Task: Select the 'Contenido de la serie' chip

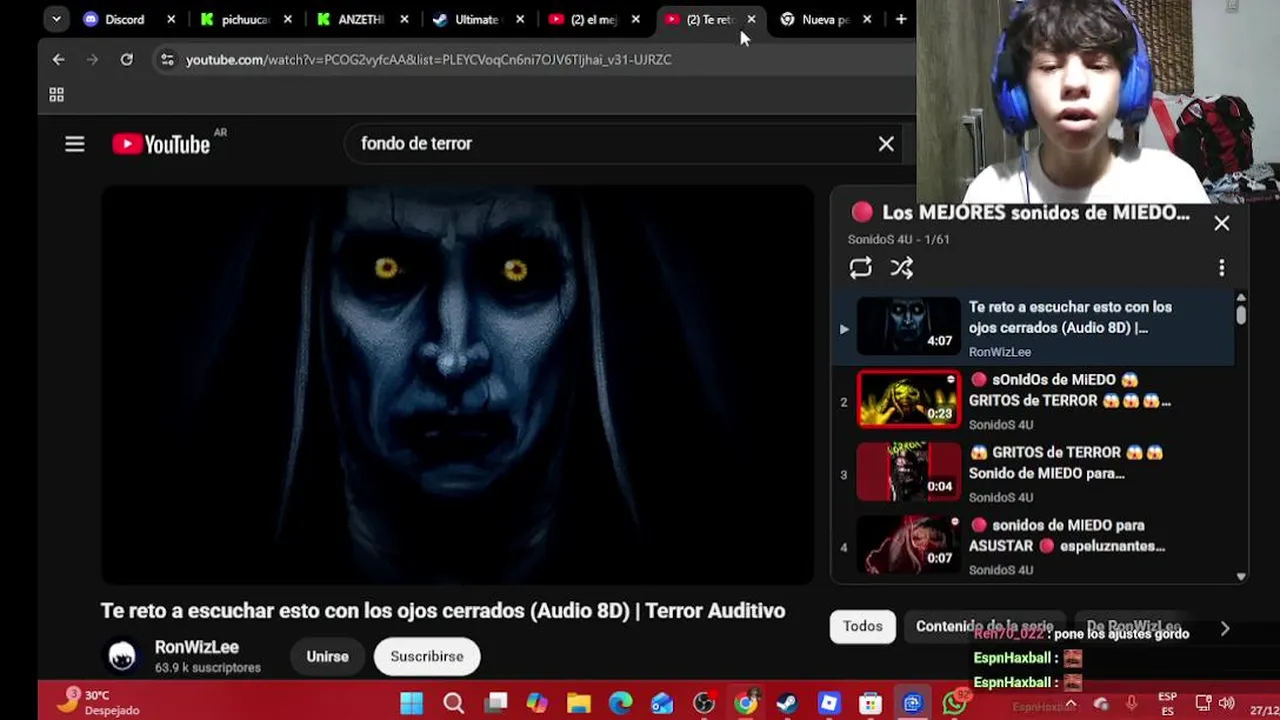Action: 984,626
